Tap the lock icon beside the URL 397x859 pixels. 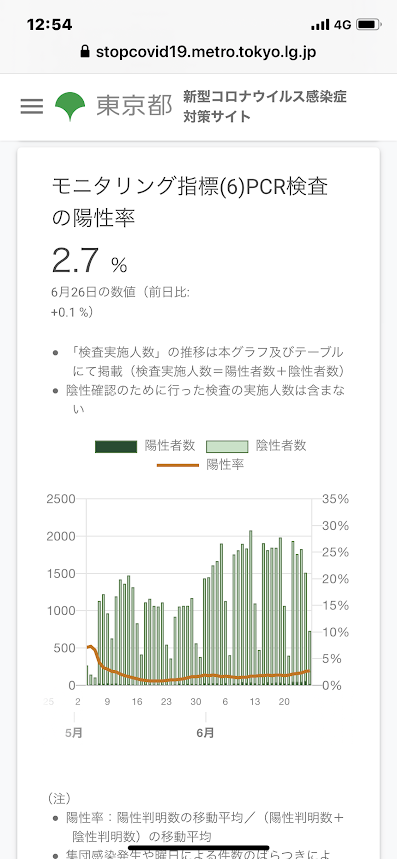point(84,51)
